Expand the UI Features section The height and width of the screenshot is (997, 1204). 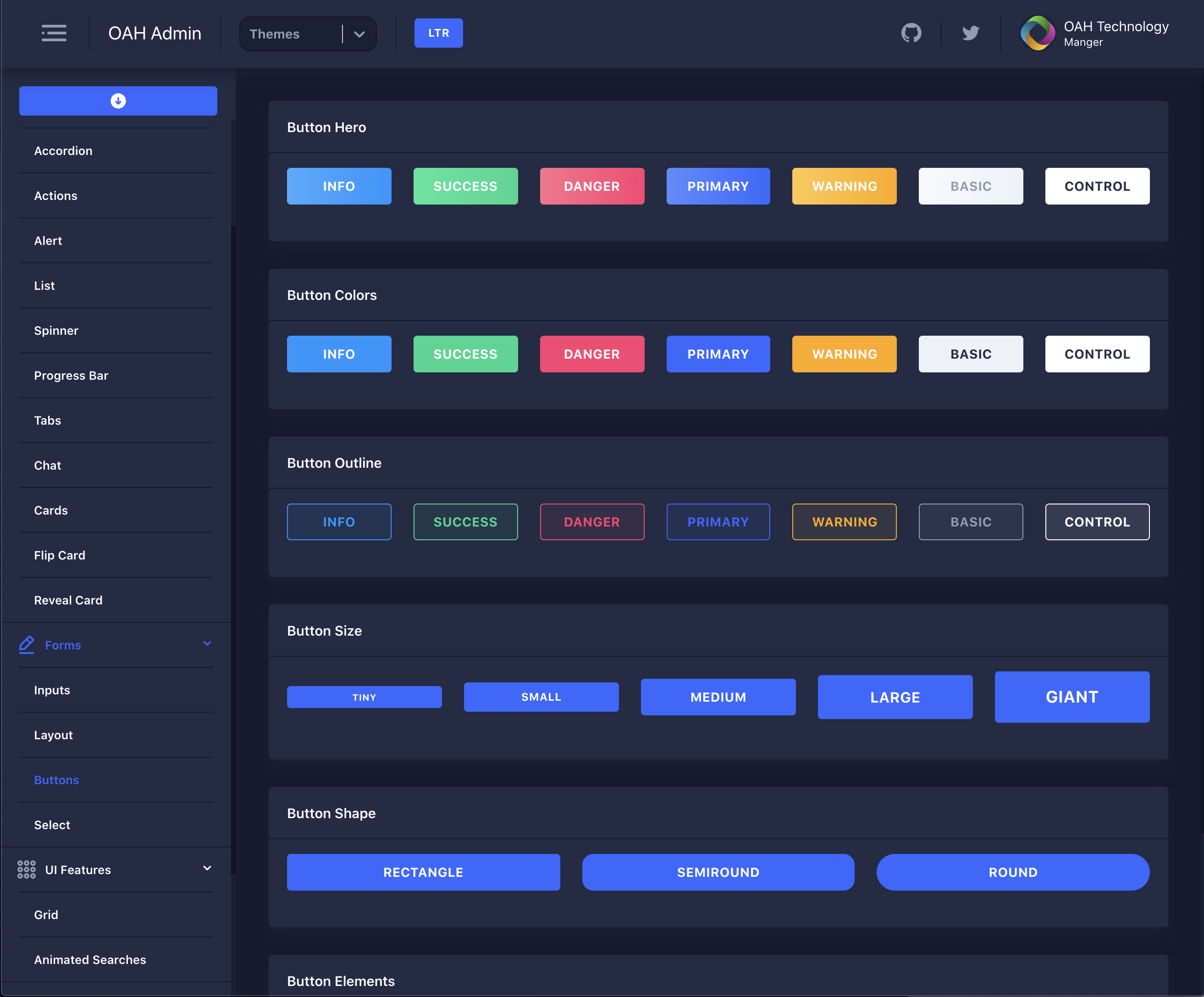[x=206, y=869]
